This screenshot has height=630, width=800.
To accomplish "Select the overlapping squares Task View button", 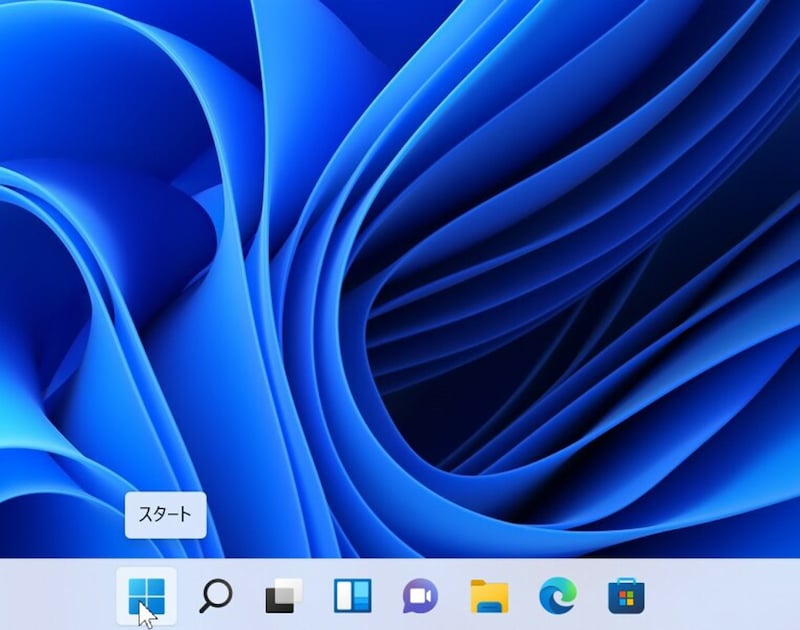I will (x=283, y=596).
